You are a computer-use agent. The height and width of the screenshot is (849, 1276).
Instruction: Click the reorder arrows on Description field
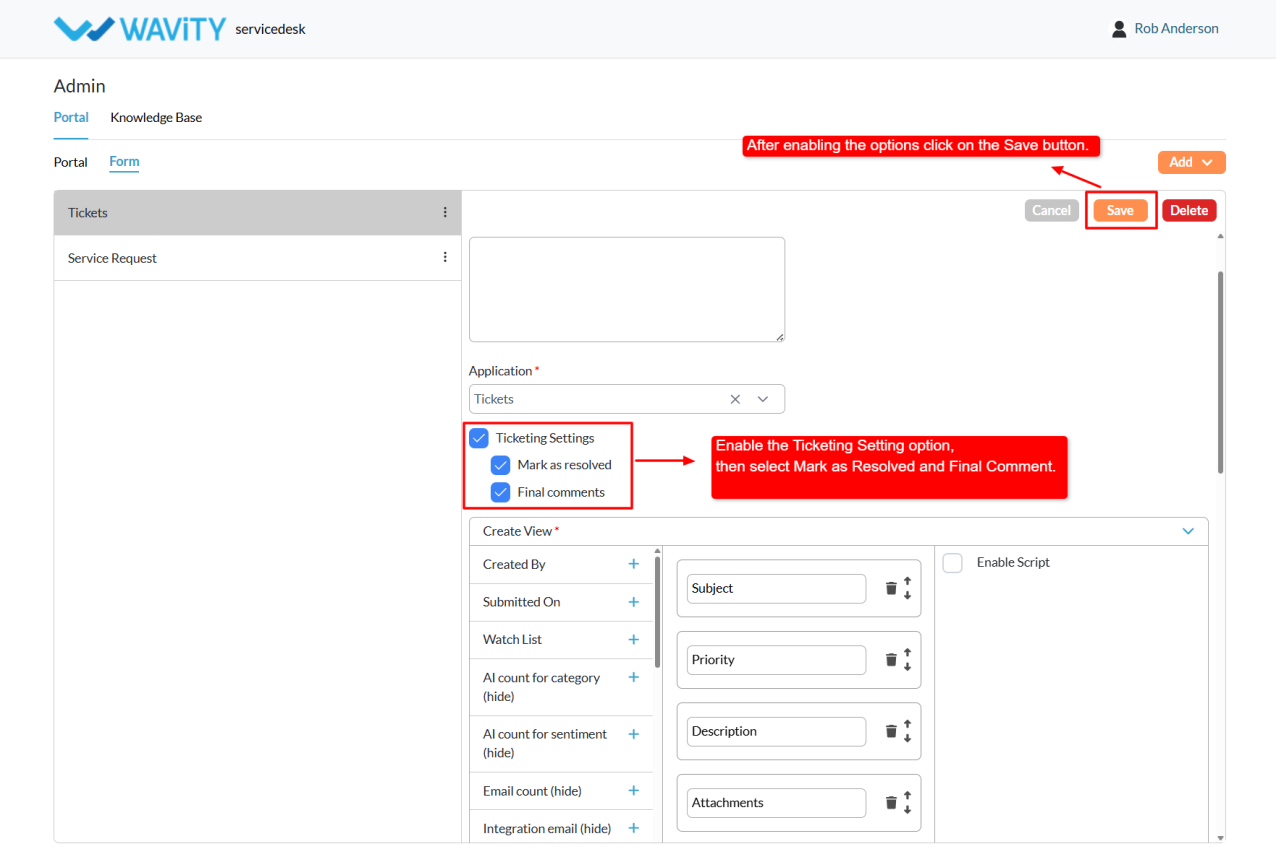pos(907,731)
